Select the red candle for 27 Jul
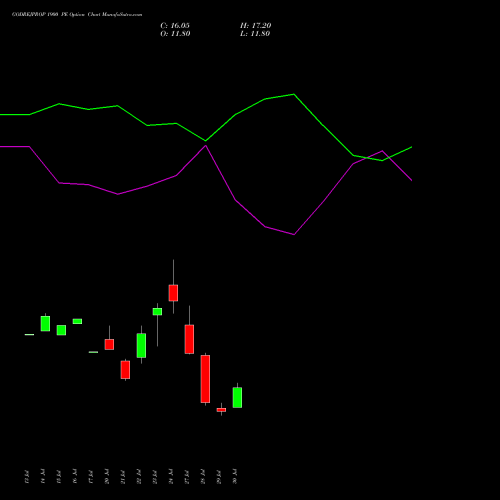 click(189, 339)
